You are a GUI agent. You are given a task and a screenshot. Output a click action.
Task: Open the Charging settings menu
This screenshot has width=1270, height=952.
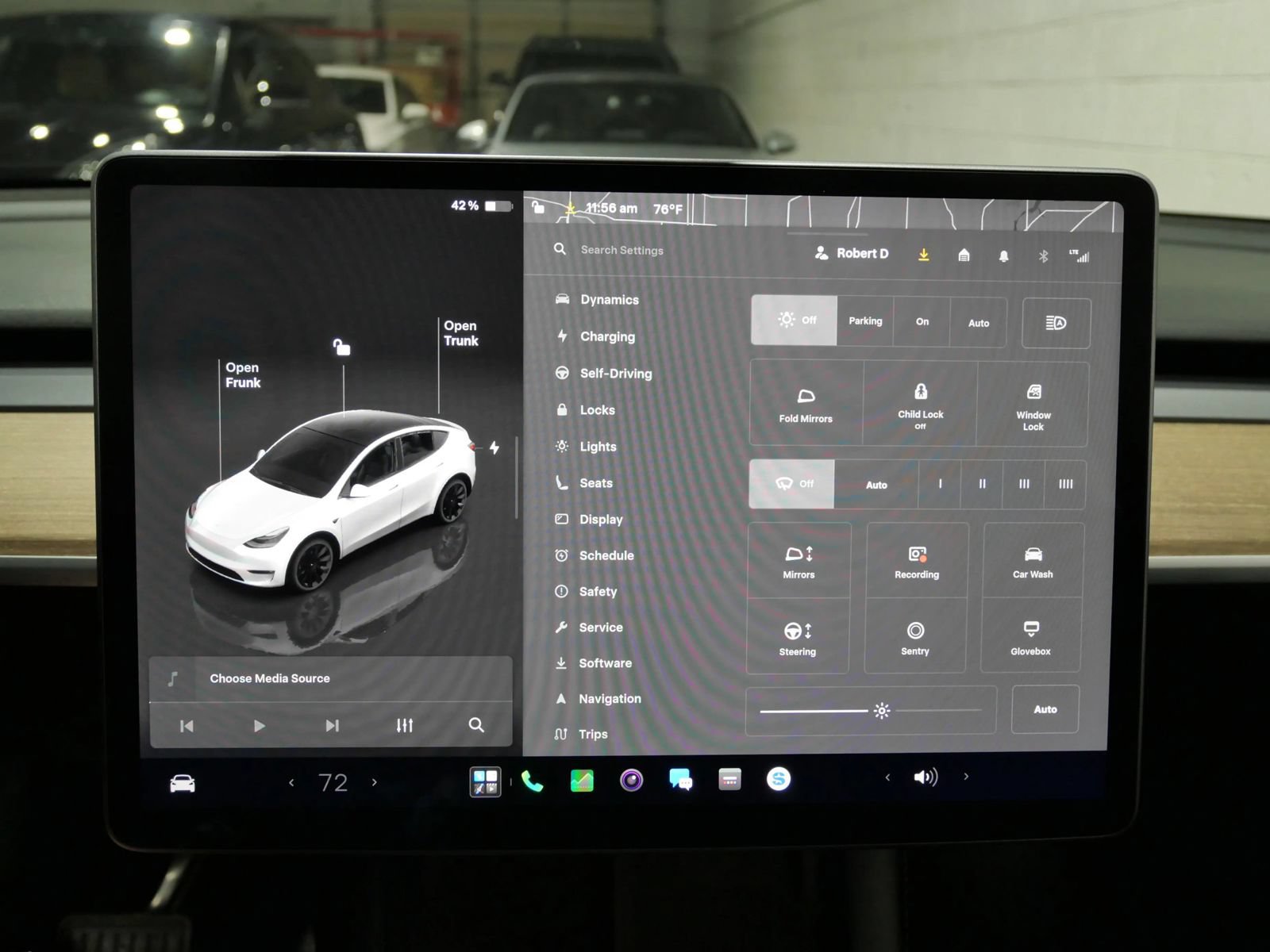(x=595, y=336)
